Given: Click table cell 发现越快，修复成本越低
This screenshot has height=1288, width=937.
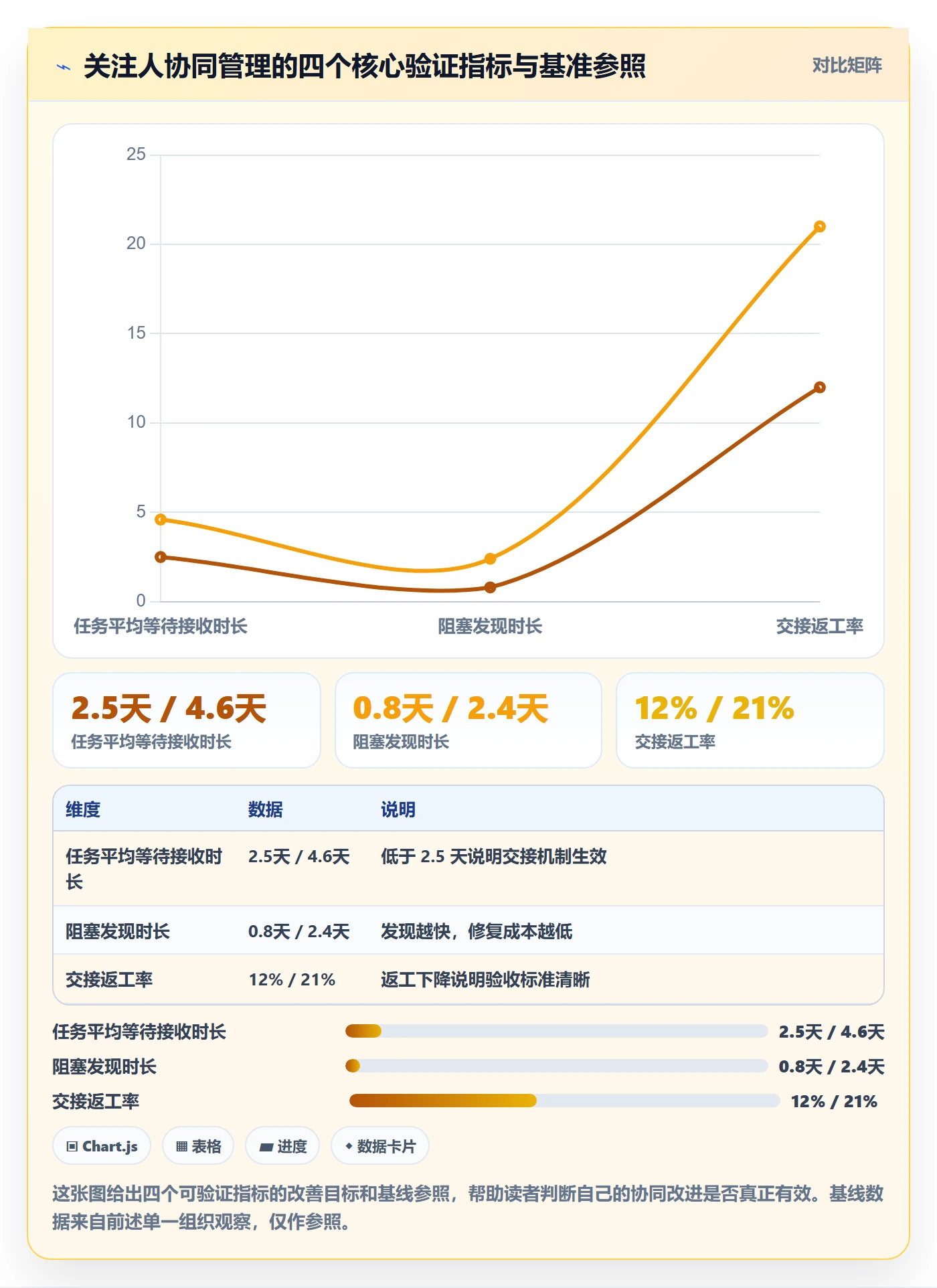Looking at the screenshot, I should click(477, 931).
